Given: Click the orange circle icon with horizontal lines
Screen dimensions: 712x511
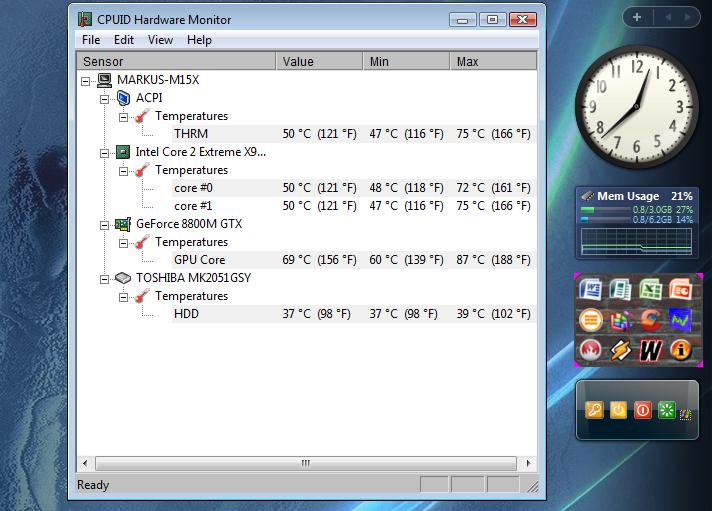Looking at the screenshot, I should [x=591, y=320].
